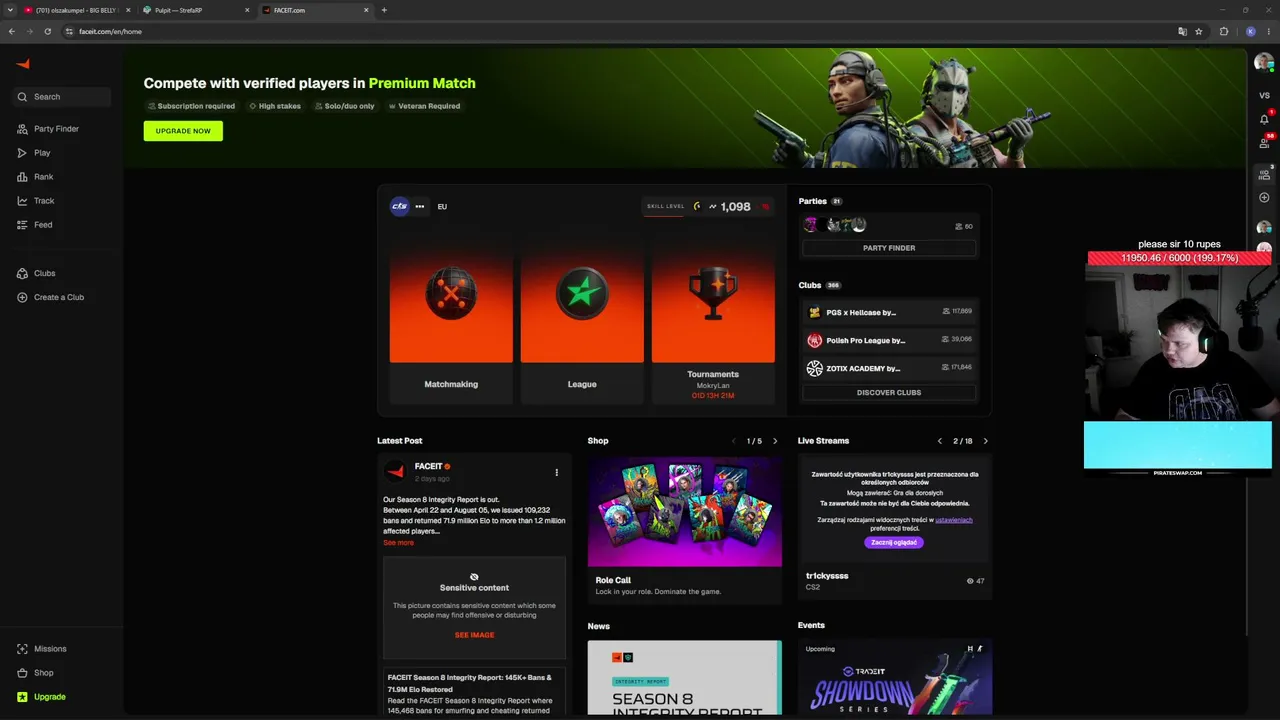Open the game card three-dots menu

pos(420,206)
